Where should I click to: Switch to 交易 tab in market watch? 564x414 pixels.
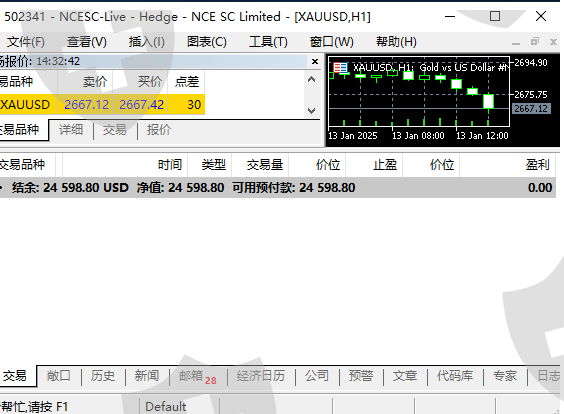point(115,130)
